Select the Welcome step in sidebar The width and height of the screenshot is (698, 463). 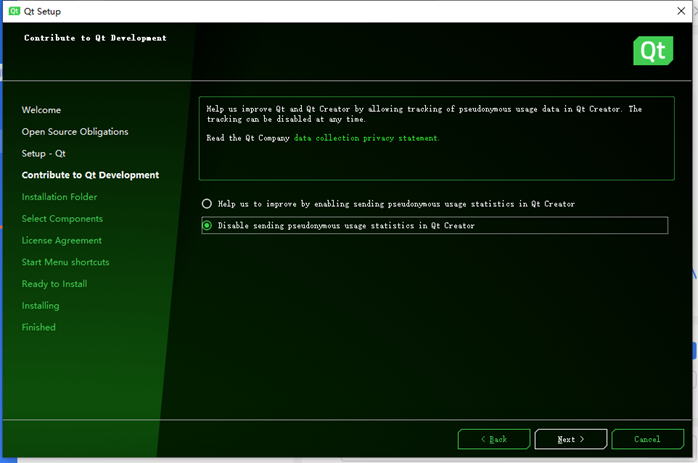(41, 110)
